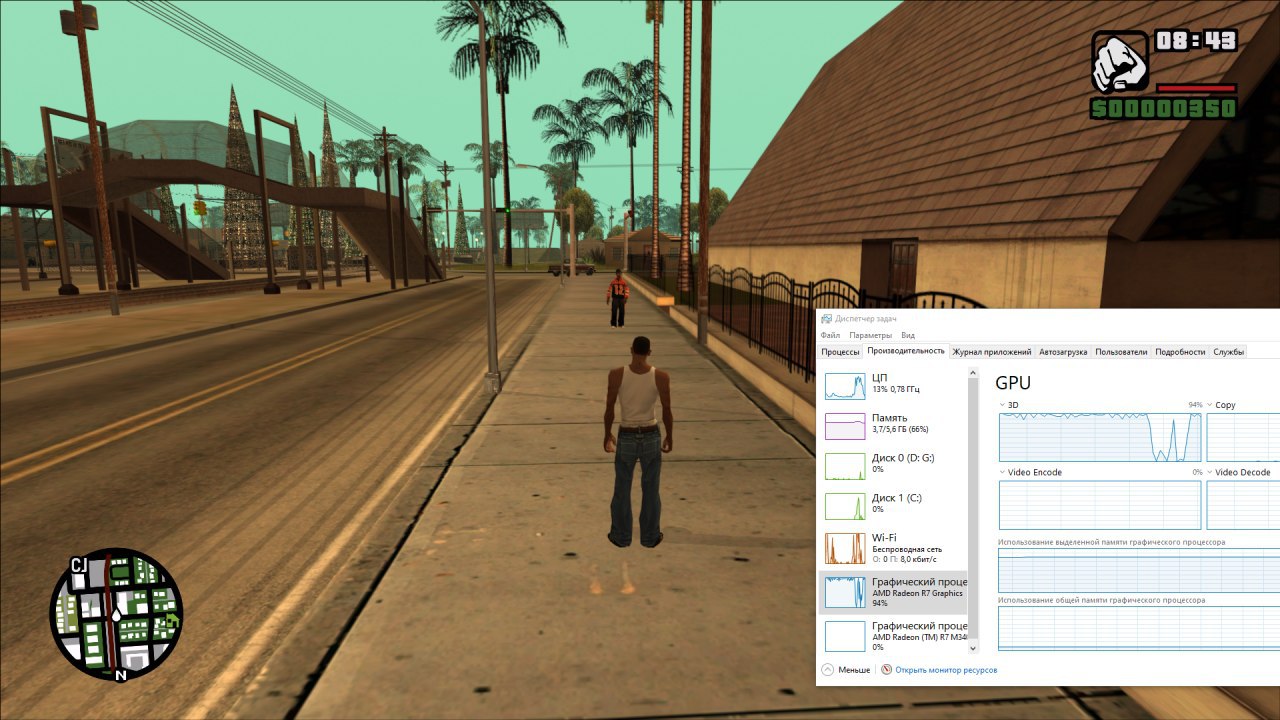Click the N north marker on radar

pyautogui.click(x=120, y=675)
